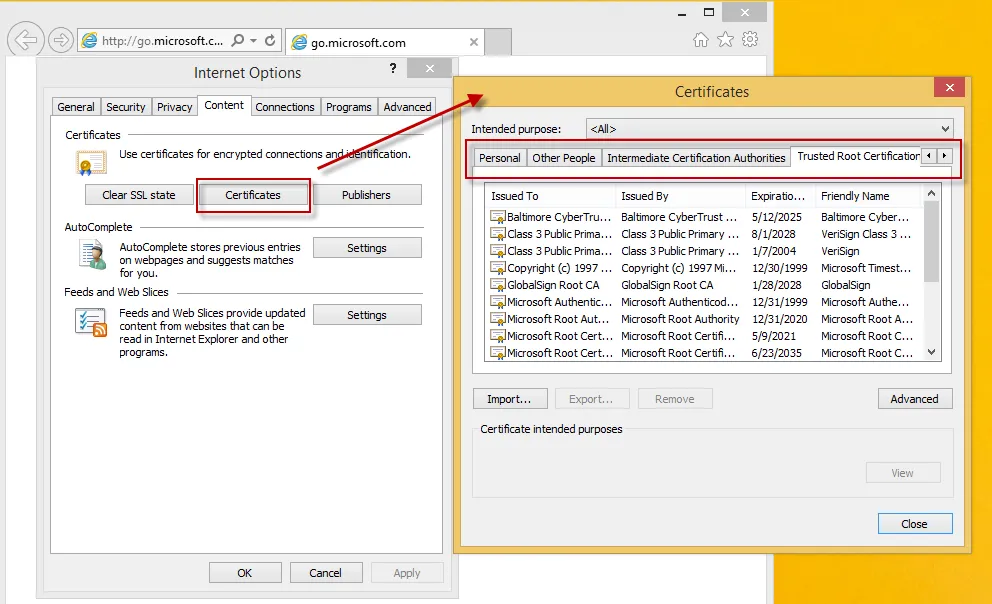The height and width of the screenshot is (604, 992).
Task: Click 'Microsoft Timest...' friendly name cell
Action: tap(866, 268)
